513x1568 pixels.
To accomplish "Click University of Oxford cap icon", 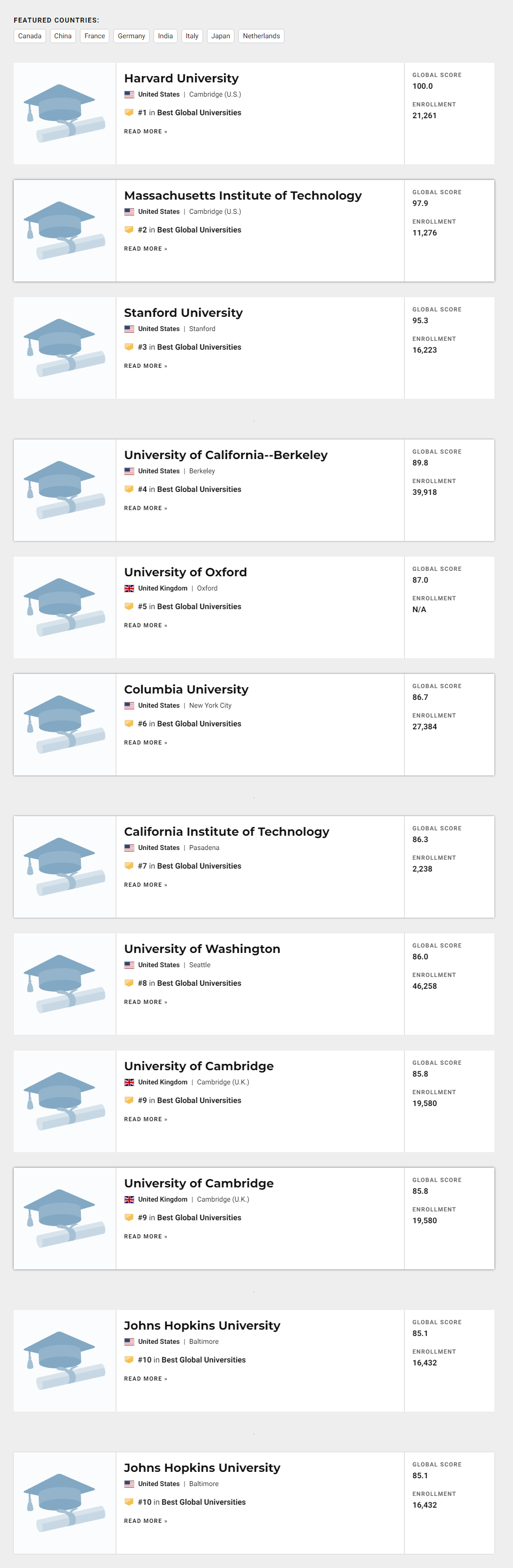I will pyautogui.click(x=65, y=607).
